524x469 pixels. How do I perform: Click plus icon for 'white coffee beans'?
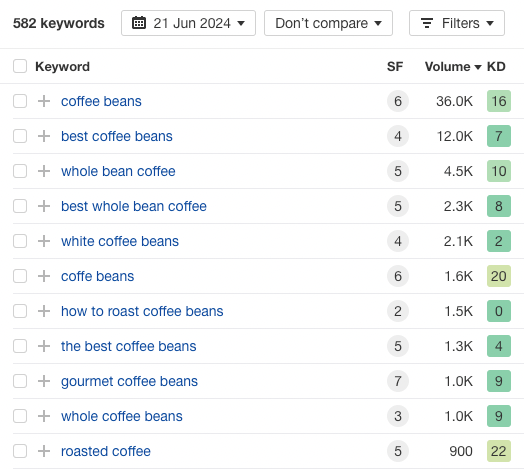click(44, 241)
